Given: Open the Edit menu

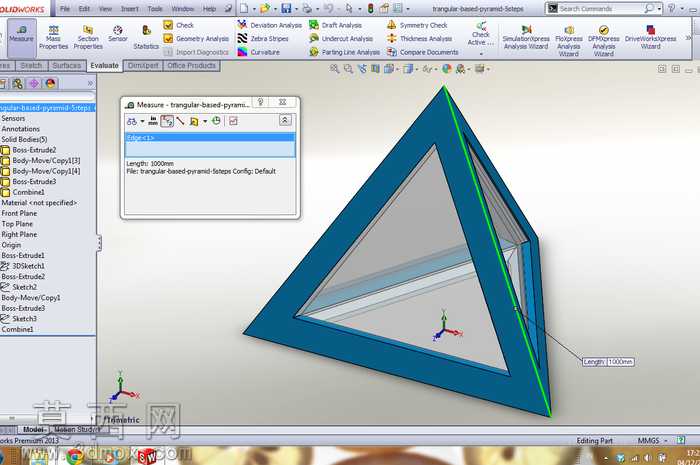Looking at the screenshot, I should pyautogui.click(x=84, y=8).
